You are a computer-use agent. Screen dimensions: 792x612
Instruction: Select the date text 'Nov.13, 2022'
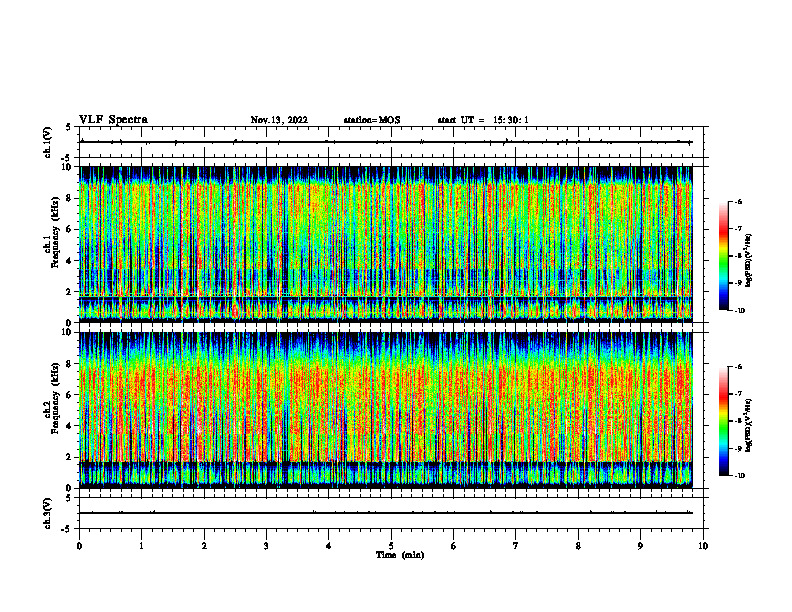click(279, 120)
